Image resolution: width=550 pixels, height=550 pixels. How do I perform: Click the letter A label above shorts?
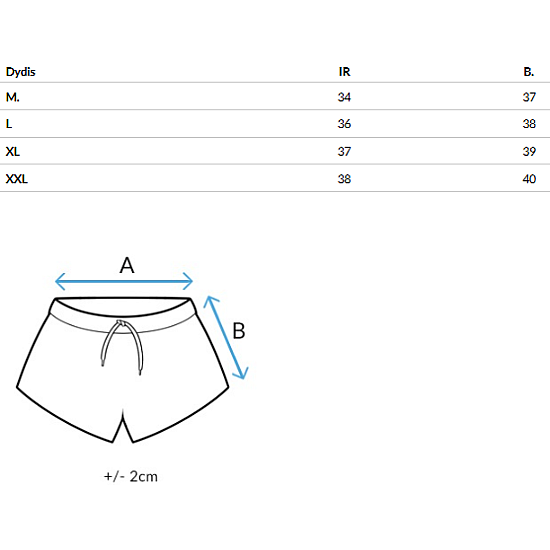point(127,265)
